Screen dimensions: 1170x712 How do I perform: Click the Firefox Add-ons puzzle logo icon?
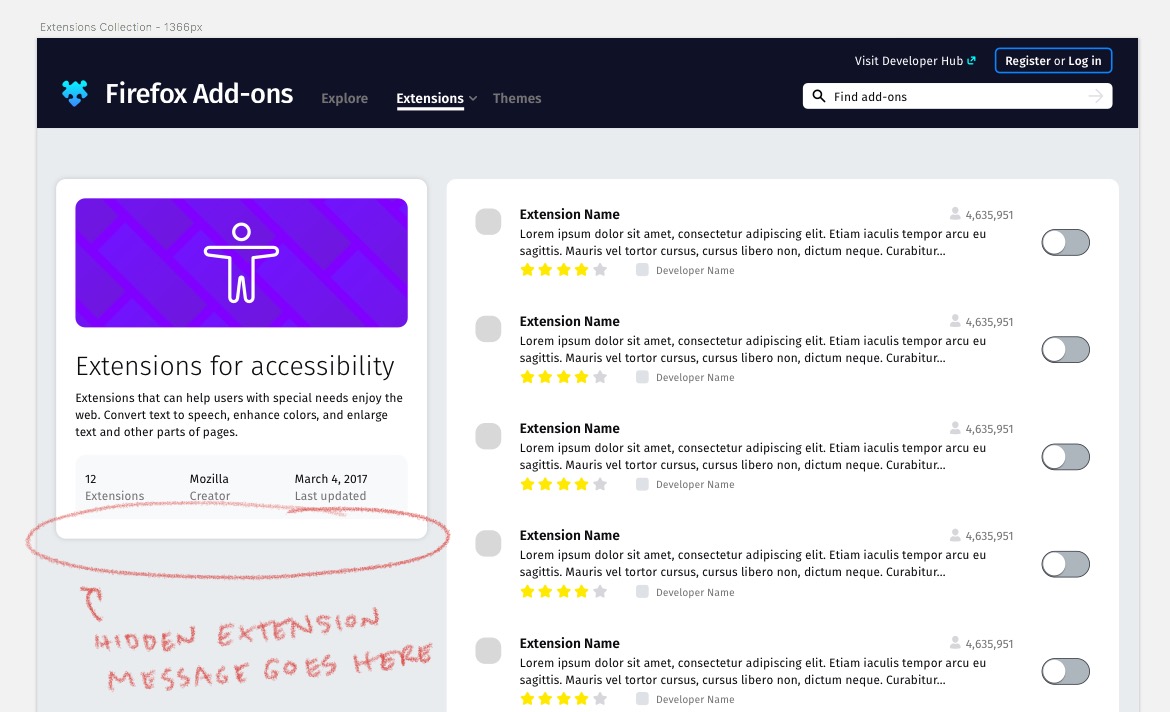pyautogui.click(x=75, y=93)
